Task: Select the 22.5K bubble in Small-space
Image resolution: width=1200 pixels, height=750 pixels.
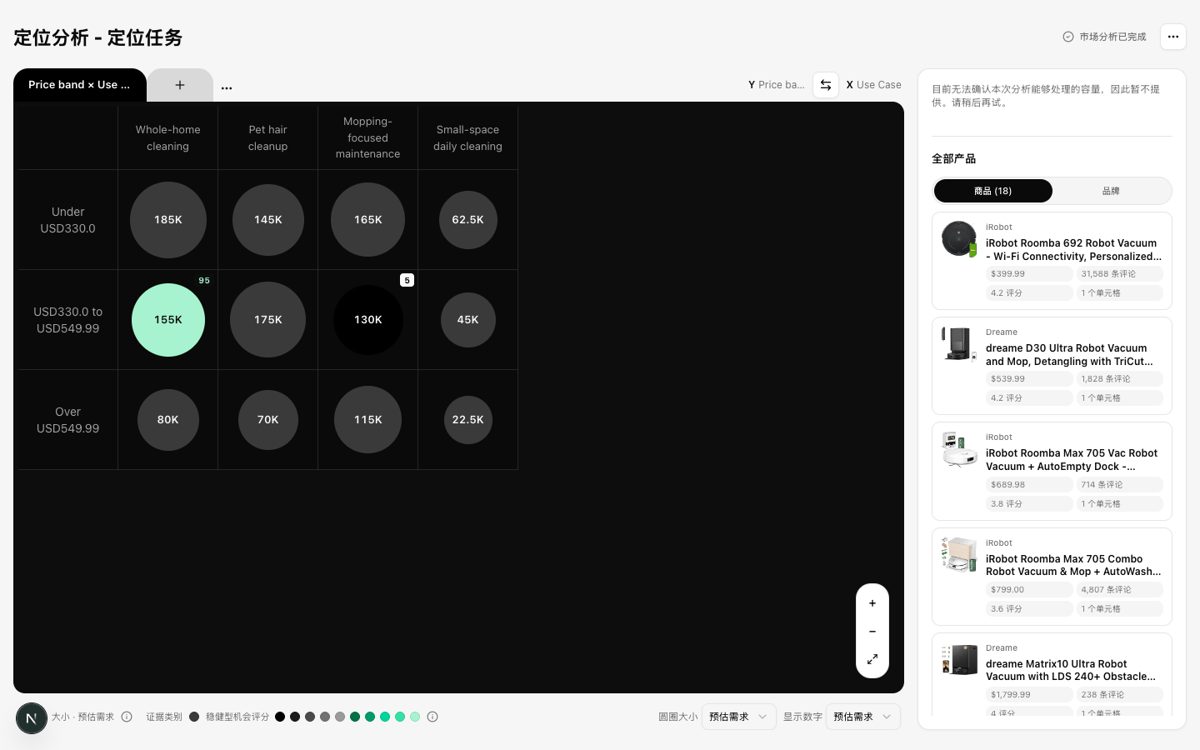Action: (468, 420)
